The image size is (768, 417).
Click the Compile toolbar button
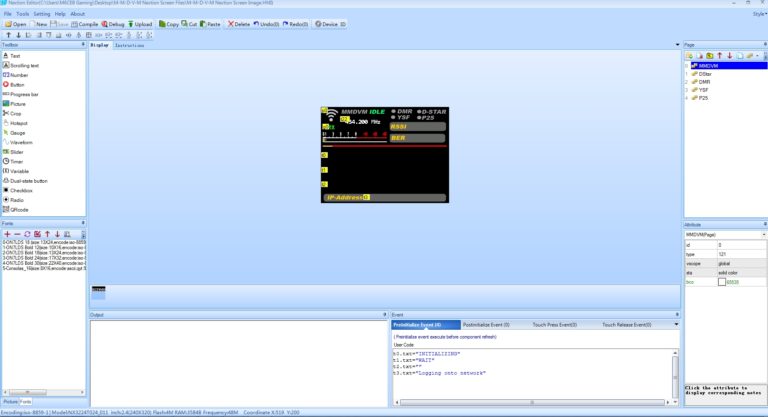[x=84, y=23]
